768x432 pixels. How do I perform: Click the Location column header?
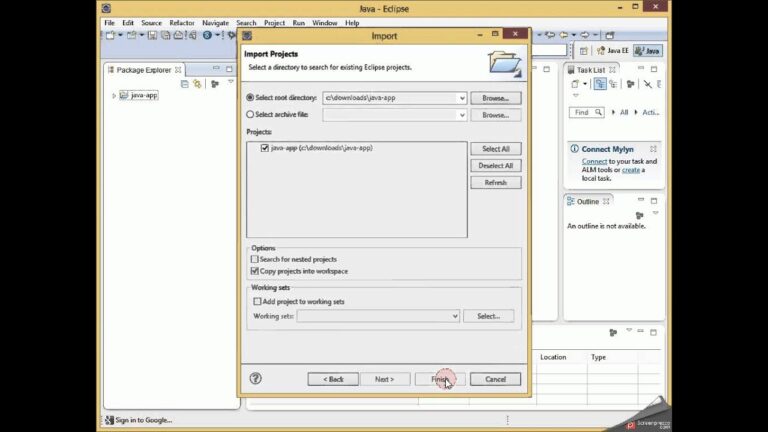point(553,357)
